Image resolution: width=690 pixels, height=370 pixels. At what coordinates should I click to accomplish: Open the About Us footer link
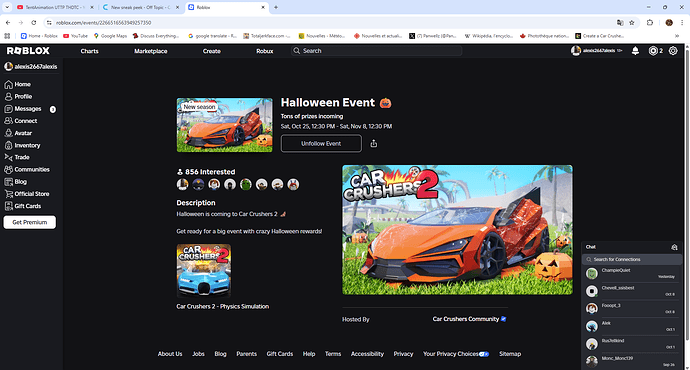170,354
